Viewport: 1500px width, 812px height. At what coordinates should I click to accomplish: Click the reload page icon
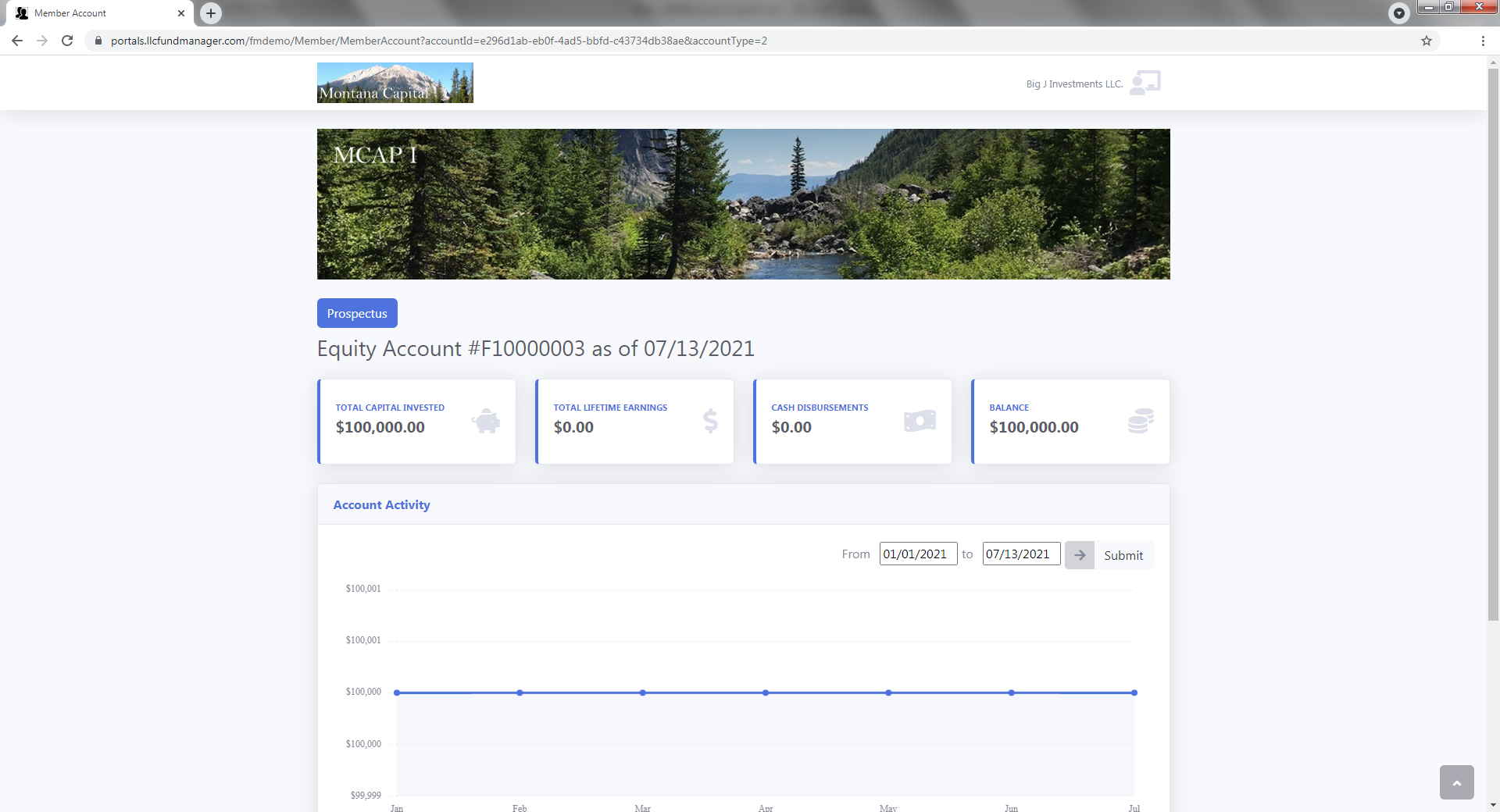(x=67, y=41)
